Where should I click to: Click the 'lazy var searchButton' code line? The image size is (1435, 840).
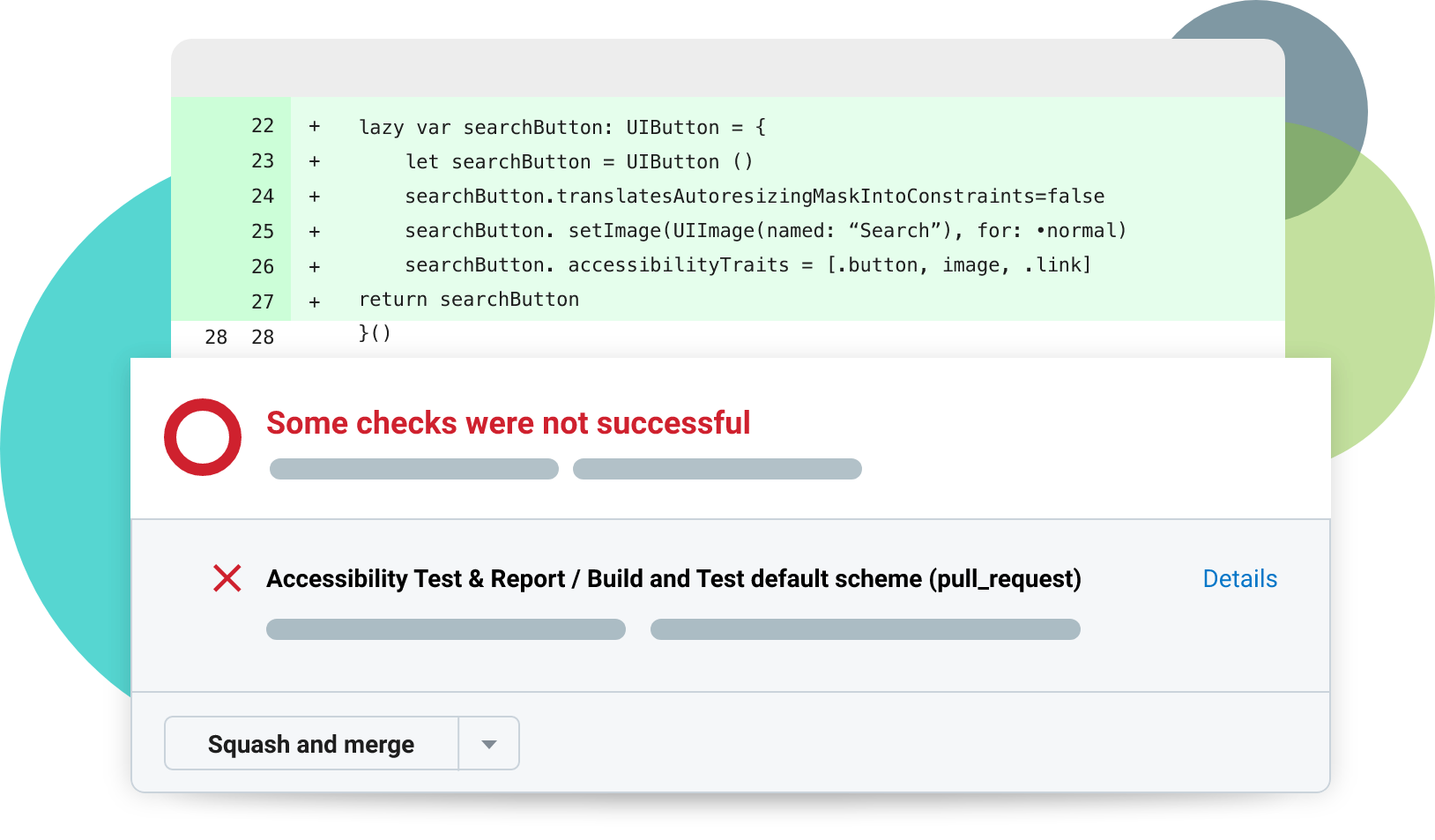pos(562,127)
